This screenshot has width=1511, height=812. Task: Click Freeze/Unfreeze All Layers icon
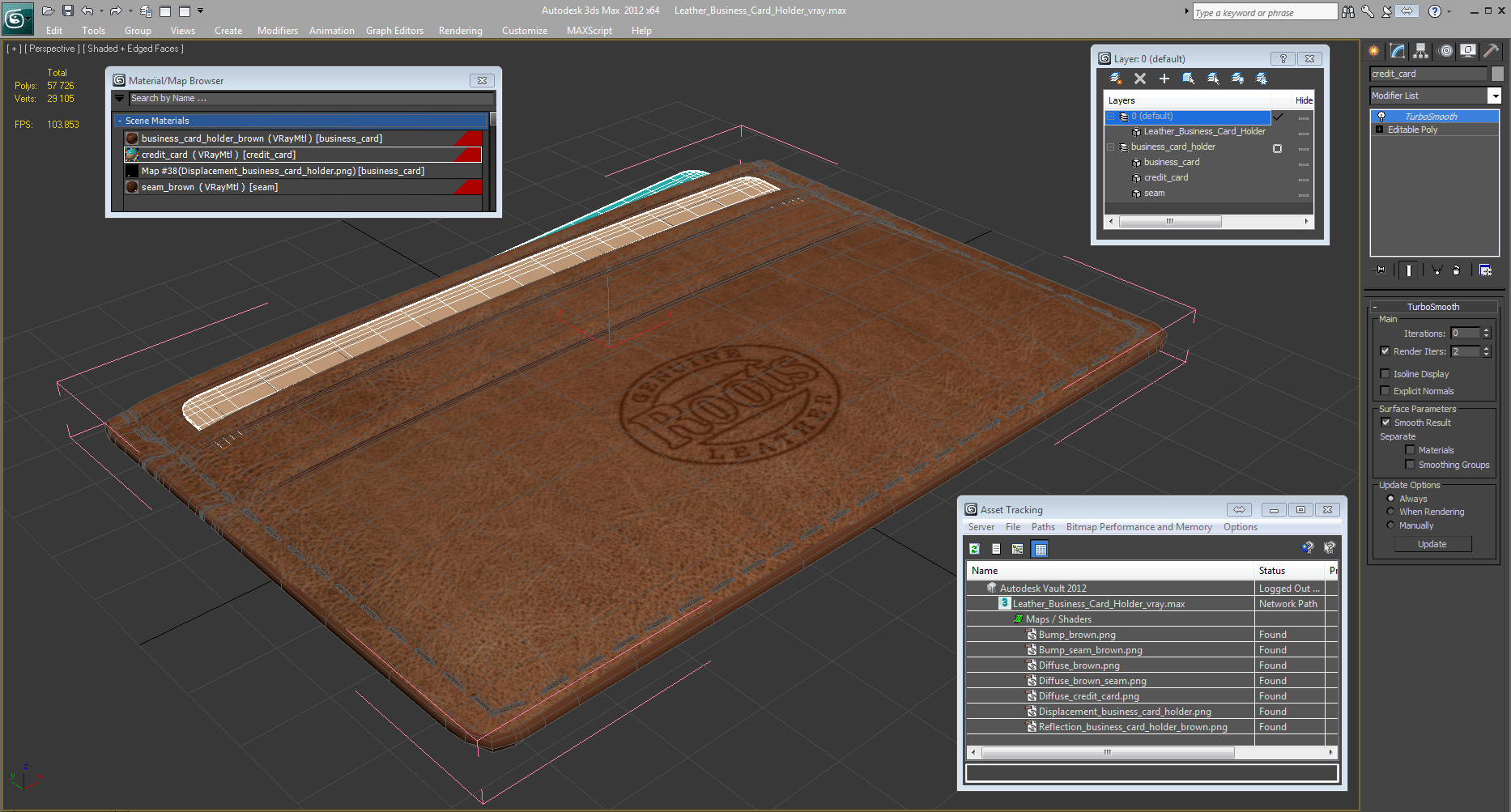point(1262,79)
